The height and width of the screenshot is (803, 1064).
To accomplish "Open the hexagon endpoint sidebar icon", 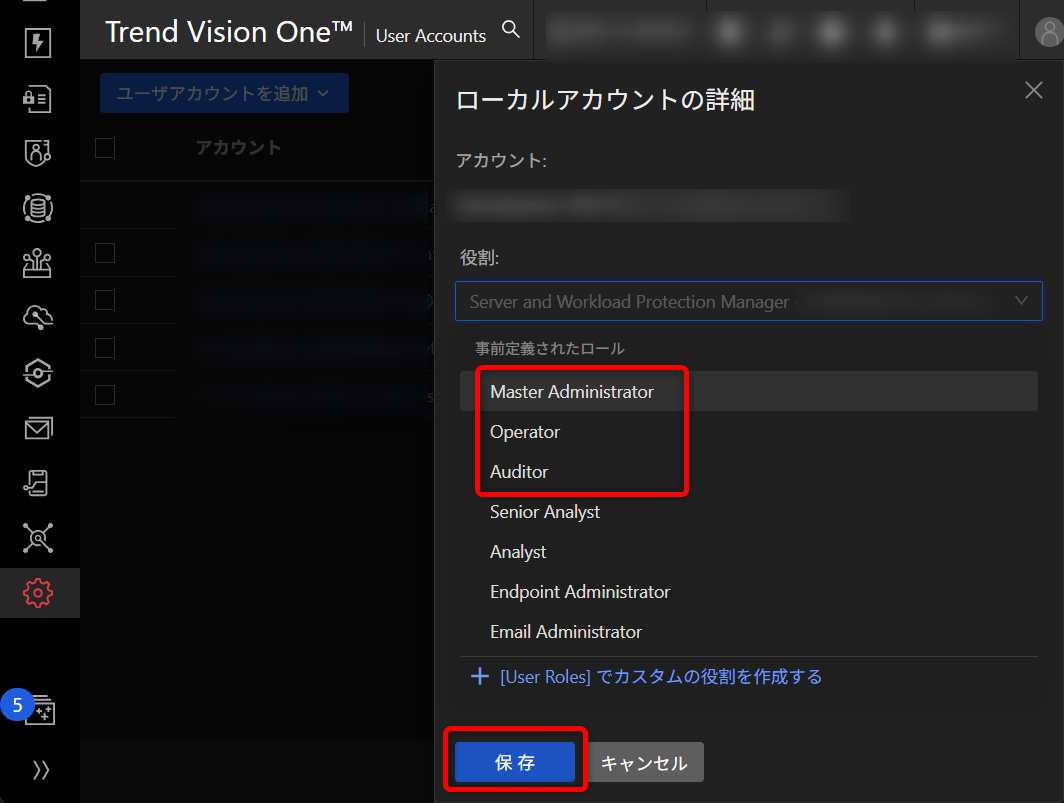I will pos(37,373).
